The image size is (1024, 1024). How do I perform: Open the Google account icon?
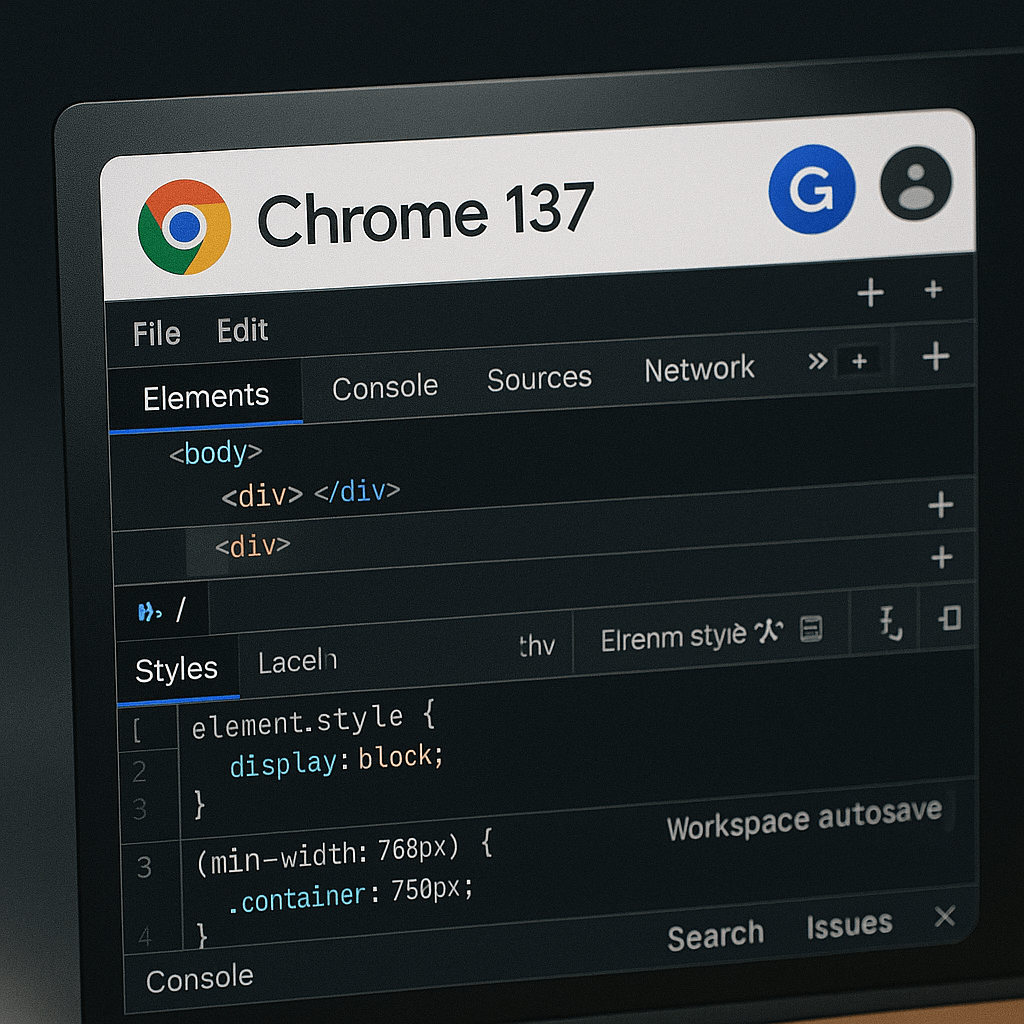point(813,190)
